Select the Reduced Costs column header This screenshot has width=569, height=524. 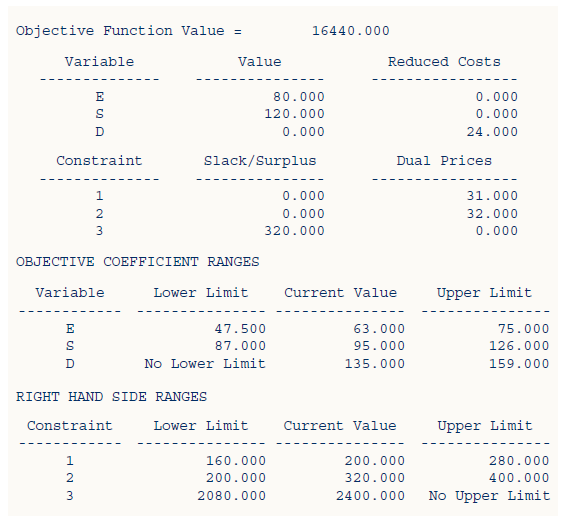444,62
